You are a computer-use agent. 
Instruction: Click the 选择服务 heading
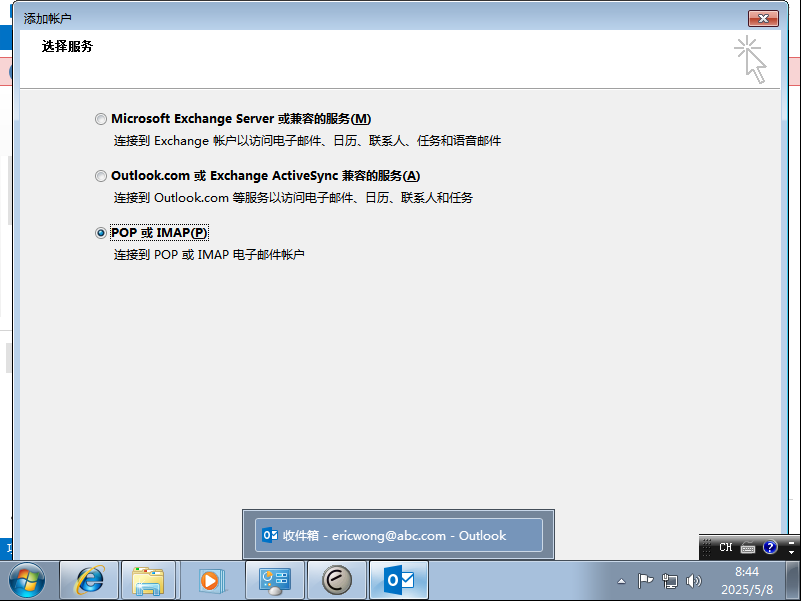[67, 46]
